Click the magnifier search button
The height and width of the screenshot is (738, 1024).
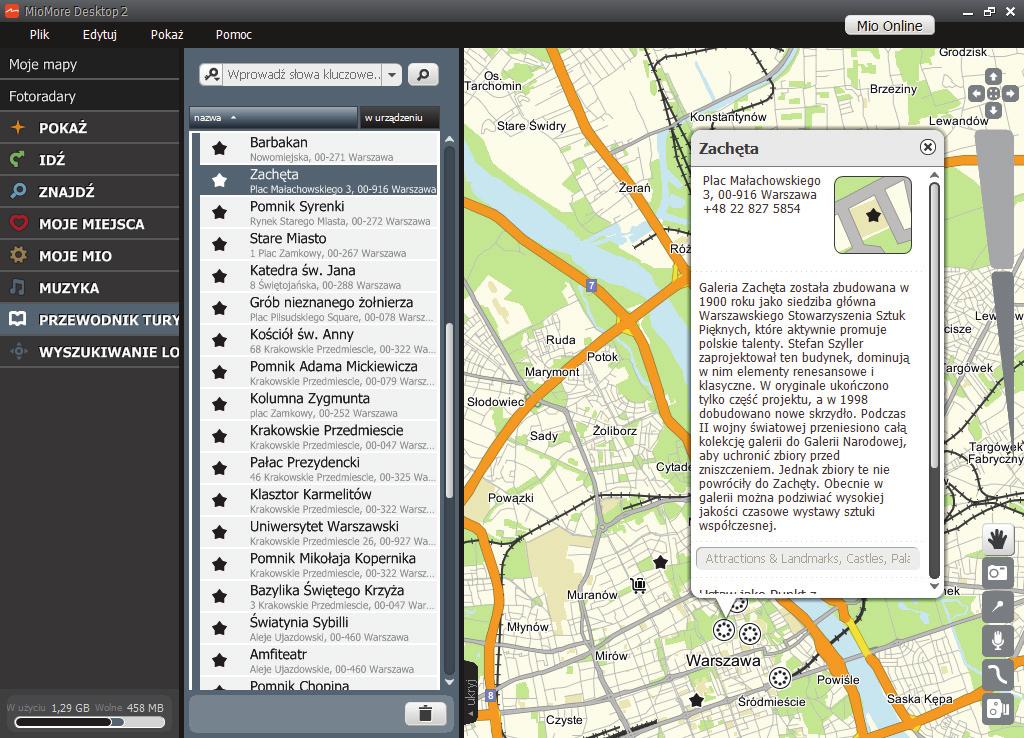click(x=423, y=74)
